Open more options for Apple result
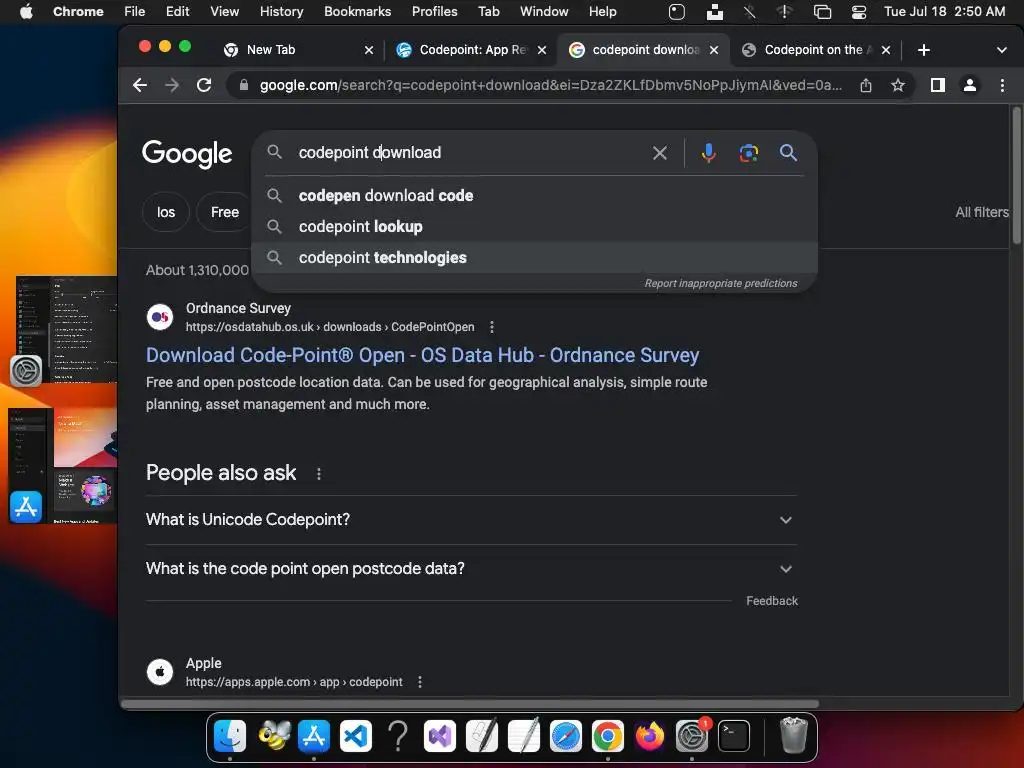This screenshot has width=1024, height=768. 420,682
